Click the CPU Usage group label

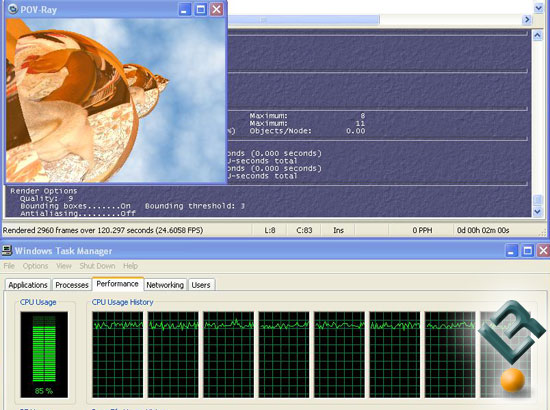38,302
